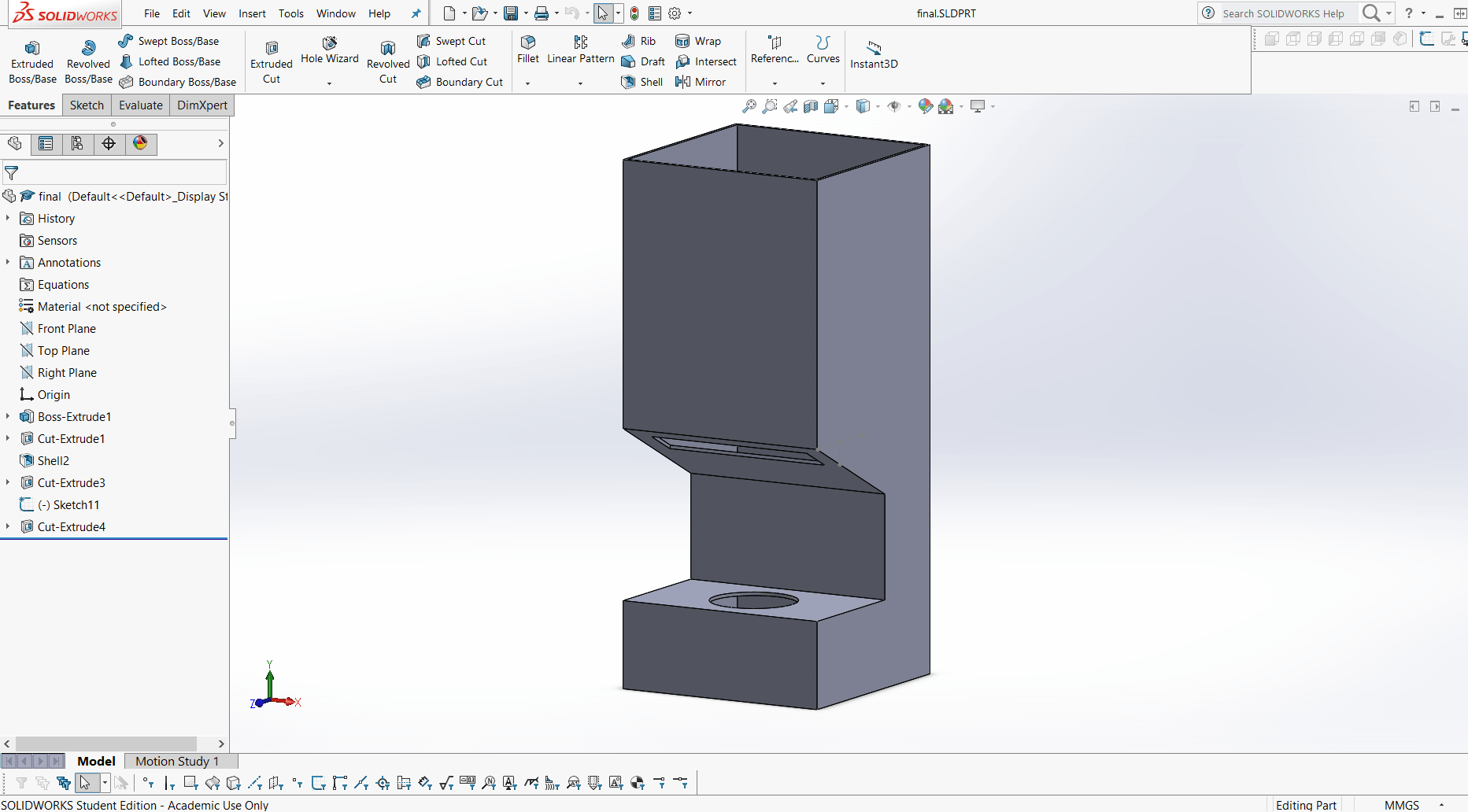This screenshot has width=1468, height=812.
Task: Select the Shell feature tool
Action: 642,82
